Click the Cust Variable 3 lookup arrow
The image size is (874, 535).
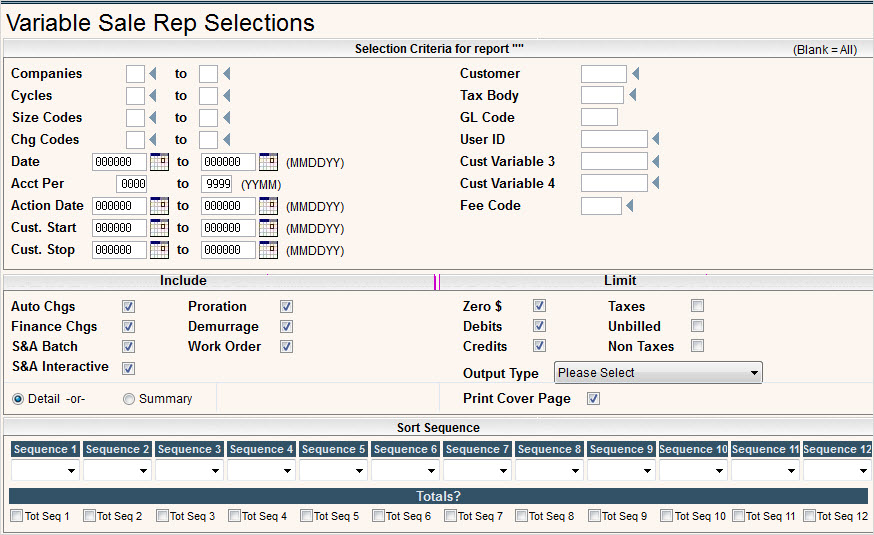click(656, 161)
